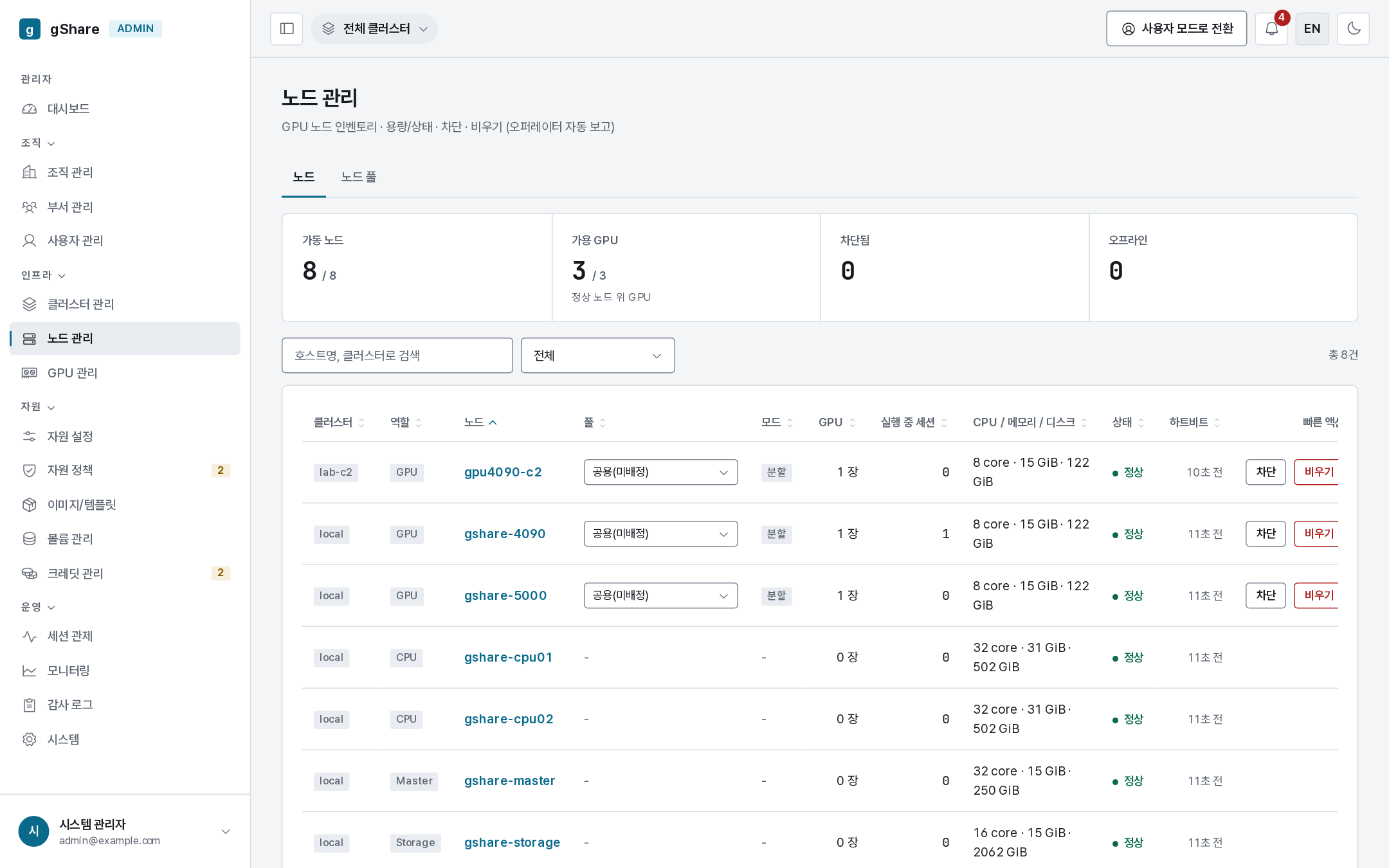The height and width of the screenshot is (868, 1389).
Task: Collapse the 인프라 sidebar section
Action: (44, 275)
